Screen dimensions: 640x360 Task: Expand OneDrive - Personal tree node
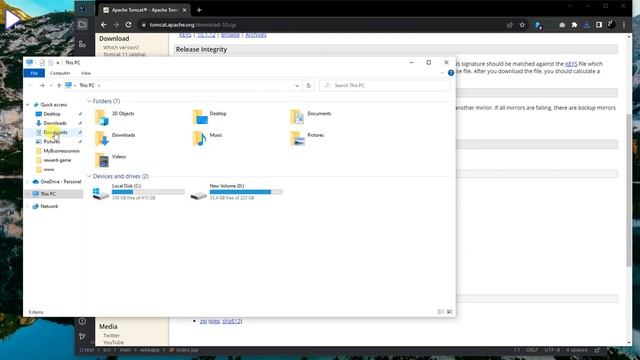pyautogui.click(x=28, y=182)
